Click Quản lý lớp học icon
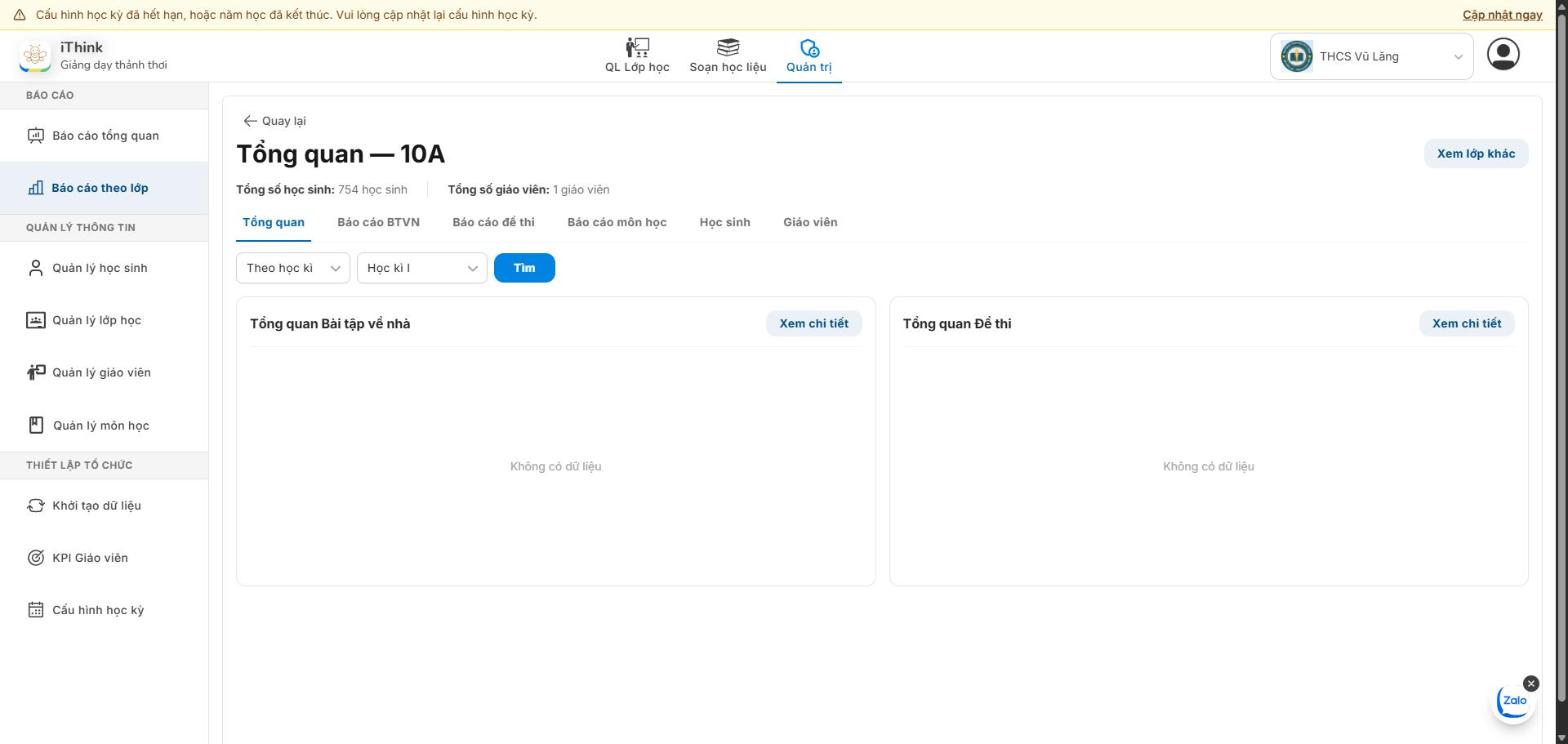This screenshot has height=744, width=1568. [x=36, y=320]
